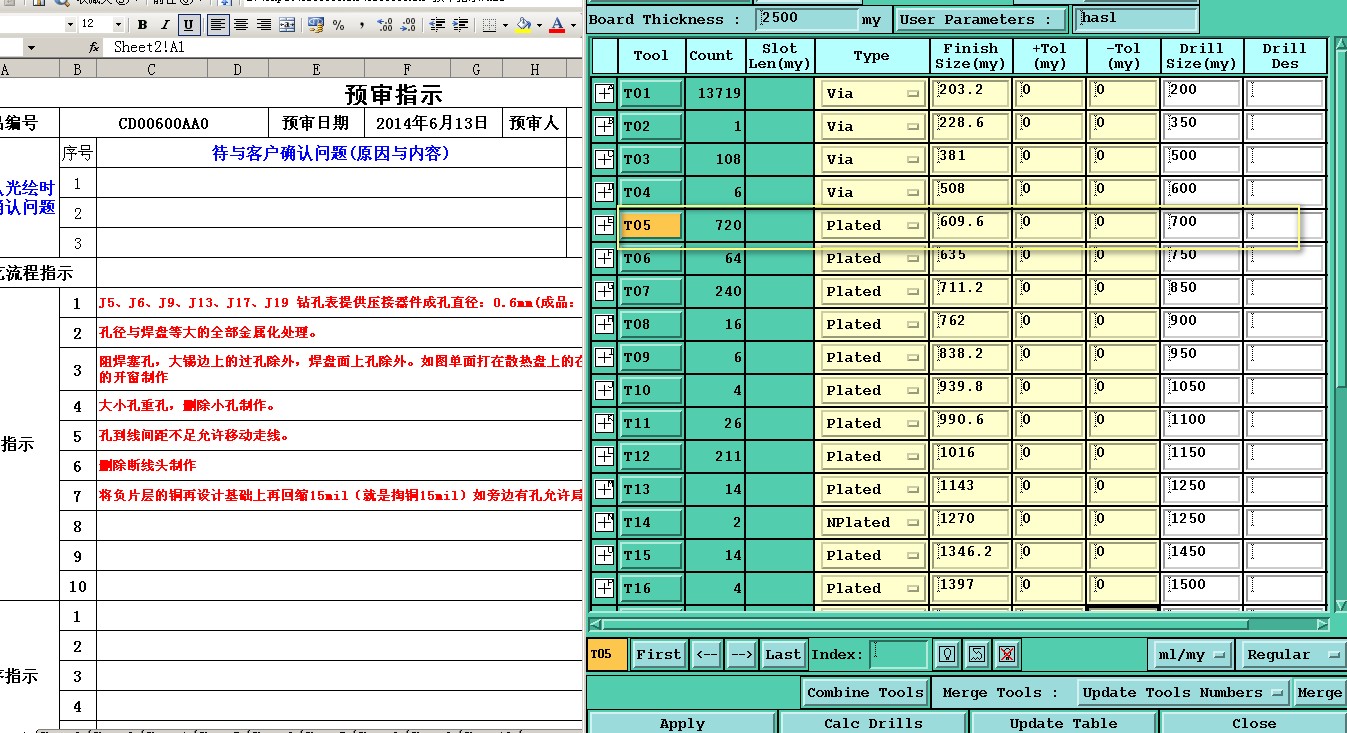Decrease indent in Excel toolbar
The image size is (1347, 733).
tap(437, 25)
